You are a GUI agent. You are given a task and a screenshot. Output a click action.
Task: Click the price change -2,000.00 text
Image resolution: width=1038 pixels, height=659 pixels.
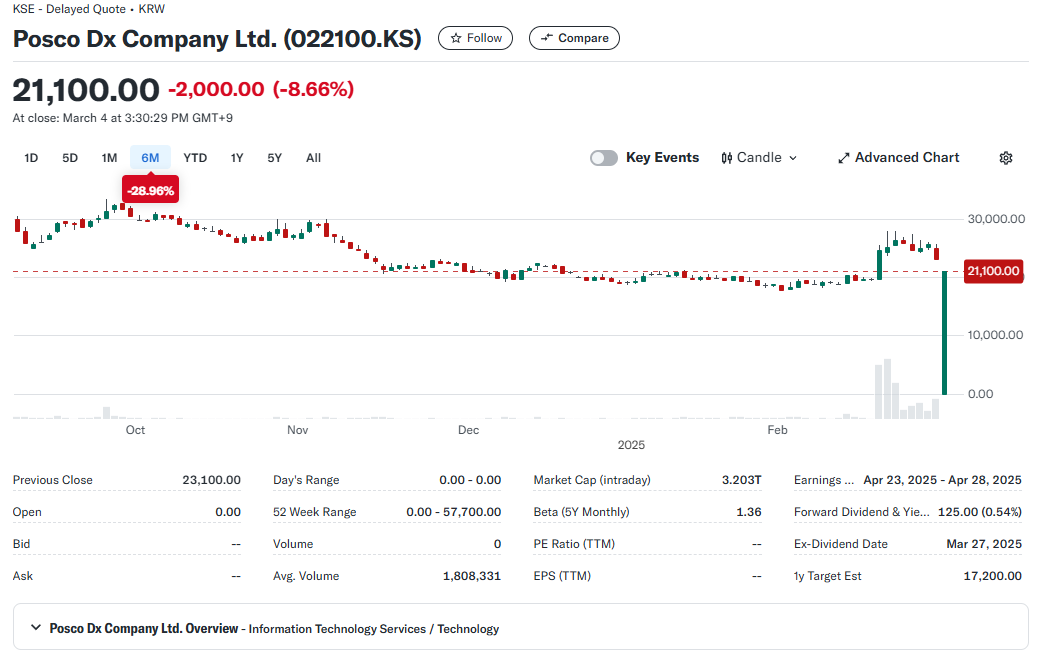click(216, 89)
